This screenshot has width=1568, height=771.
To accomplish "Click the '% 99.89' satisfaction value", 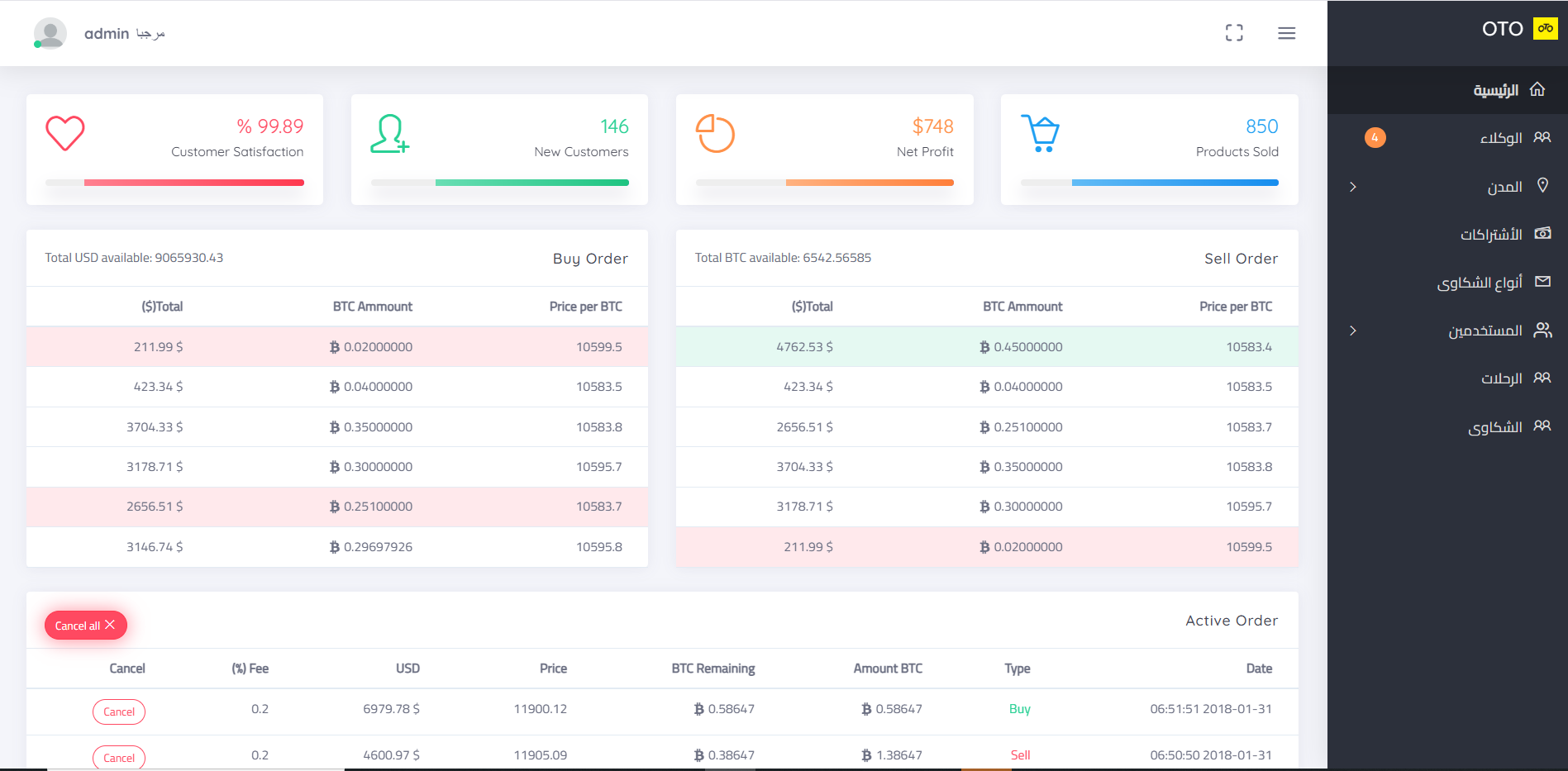I will pos(270,126).
